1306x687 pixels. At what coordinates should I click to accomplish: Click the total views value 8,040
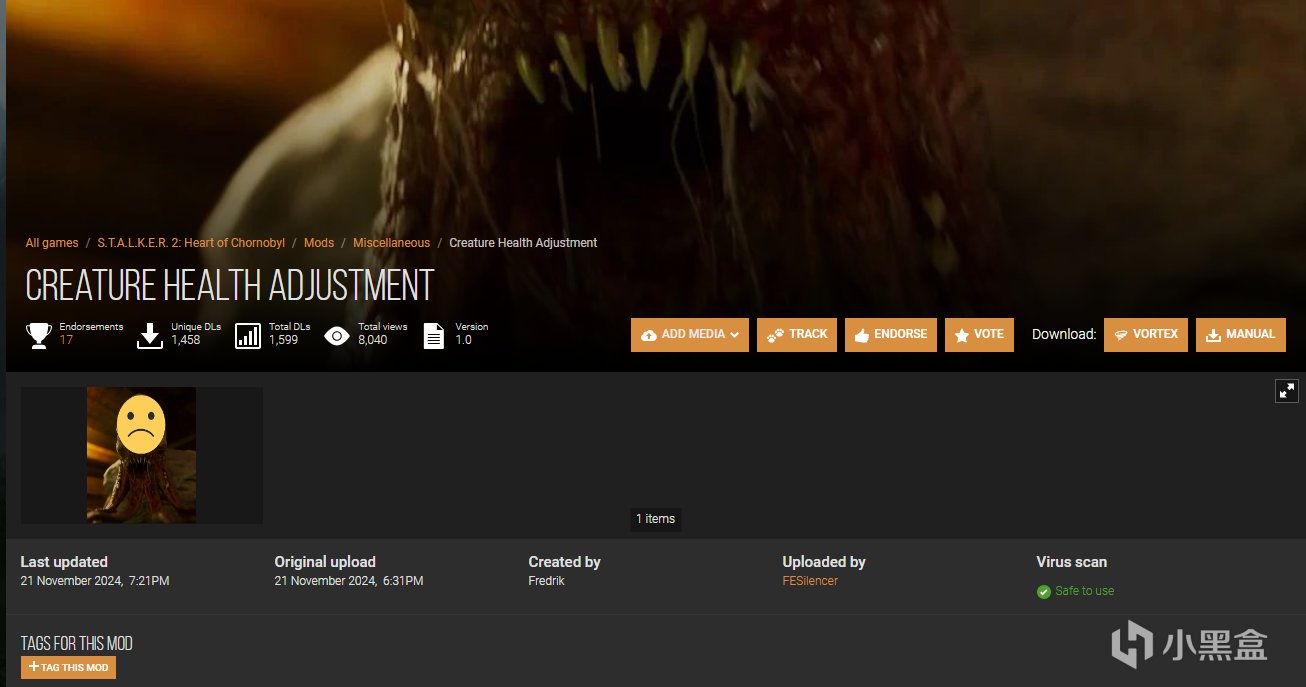tap(373, 340)
